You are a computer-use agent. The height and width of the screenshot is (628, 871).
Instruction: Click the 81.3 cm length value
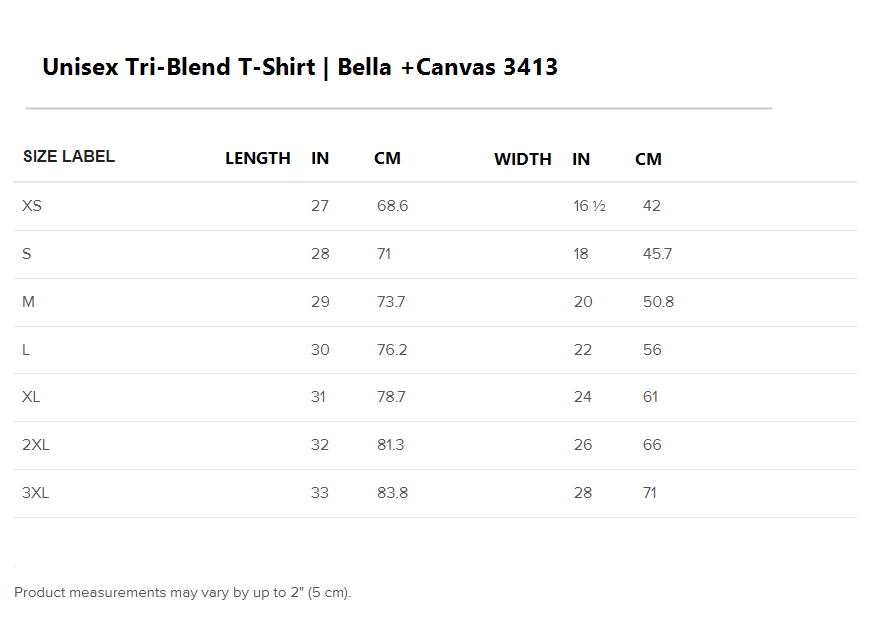pos(391,445)
